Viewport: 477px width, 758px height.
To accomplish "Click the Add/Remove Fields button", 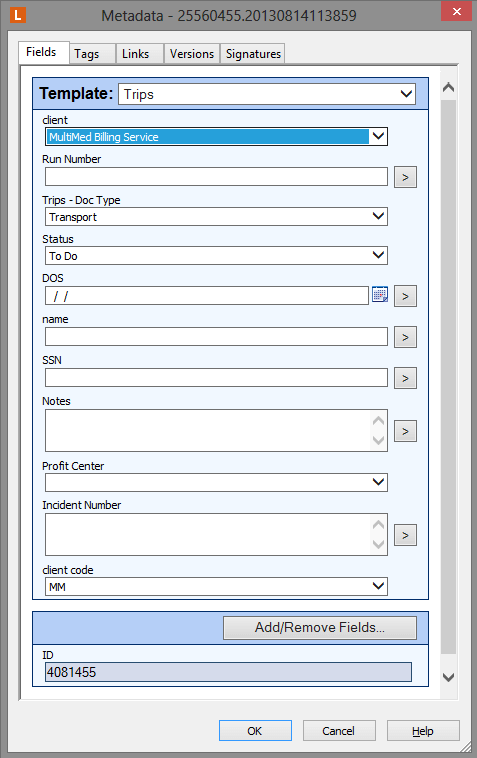I will click(x=319, y=627).
